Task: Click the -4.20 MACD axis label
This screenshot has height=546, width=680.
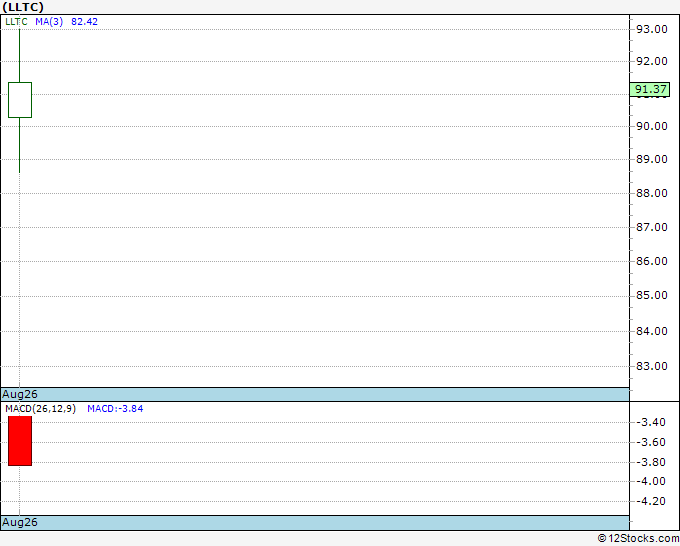Action: click(651, 501)
